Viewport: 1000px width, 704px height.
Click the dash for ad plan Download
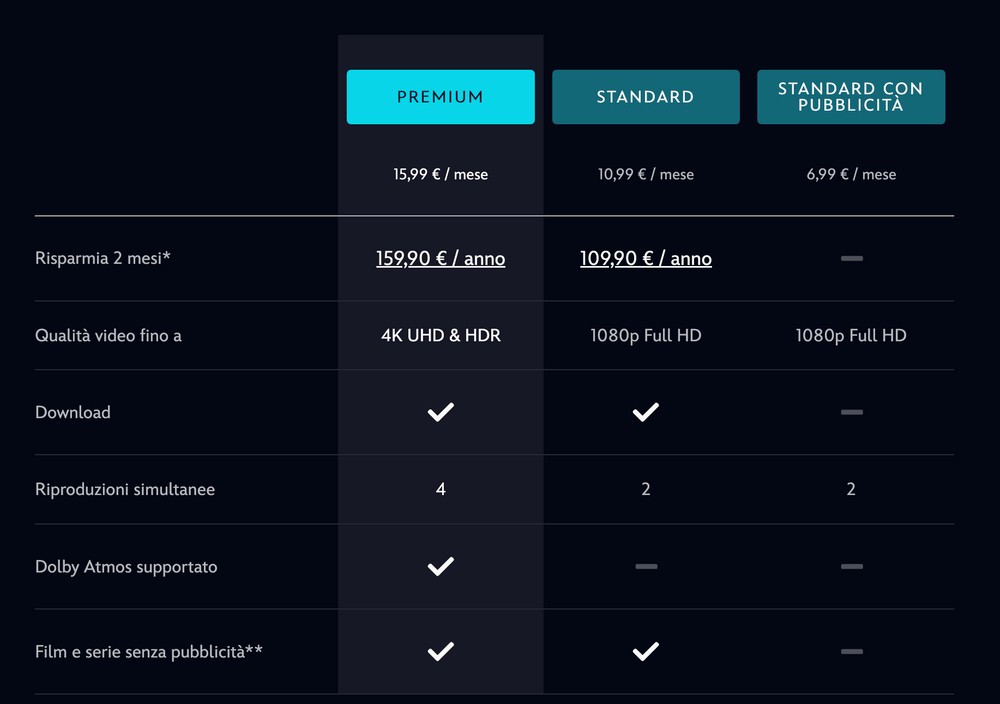tap(851, 412)
